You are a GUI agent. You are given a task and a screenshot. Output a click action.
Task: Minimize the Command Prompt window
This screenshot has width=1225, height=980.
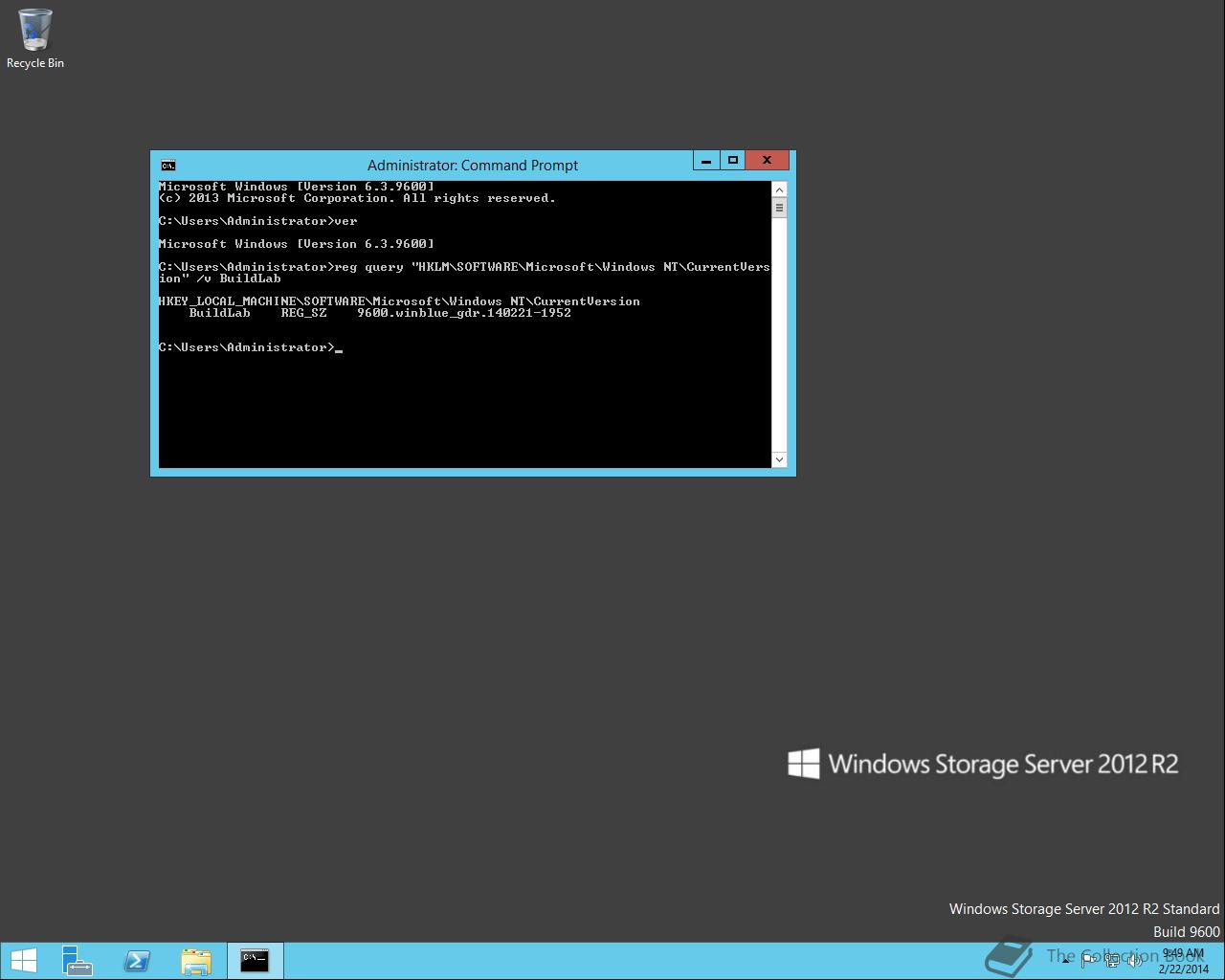[706, 161]
